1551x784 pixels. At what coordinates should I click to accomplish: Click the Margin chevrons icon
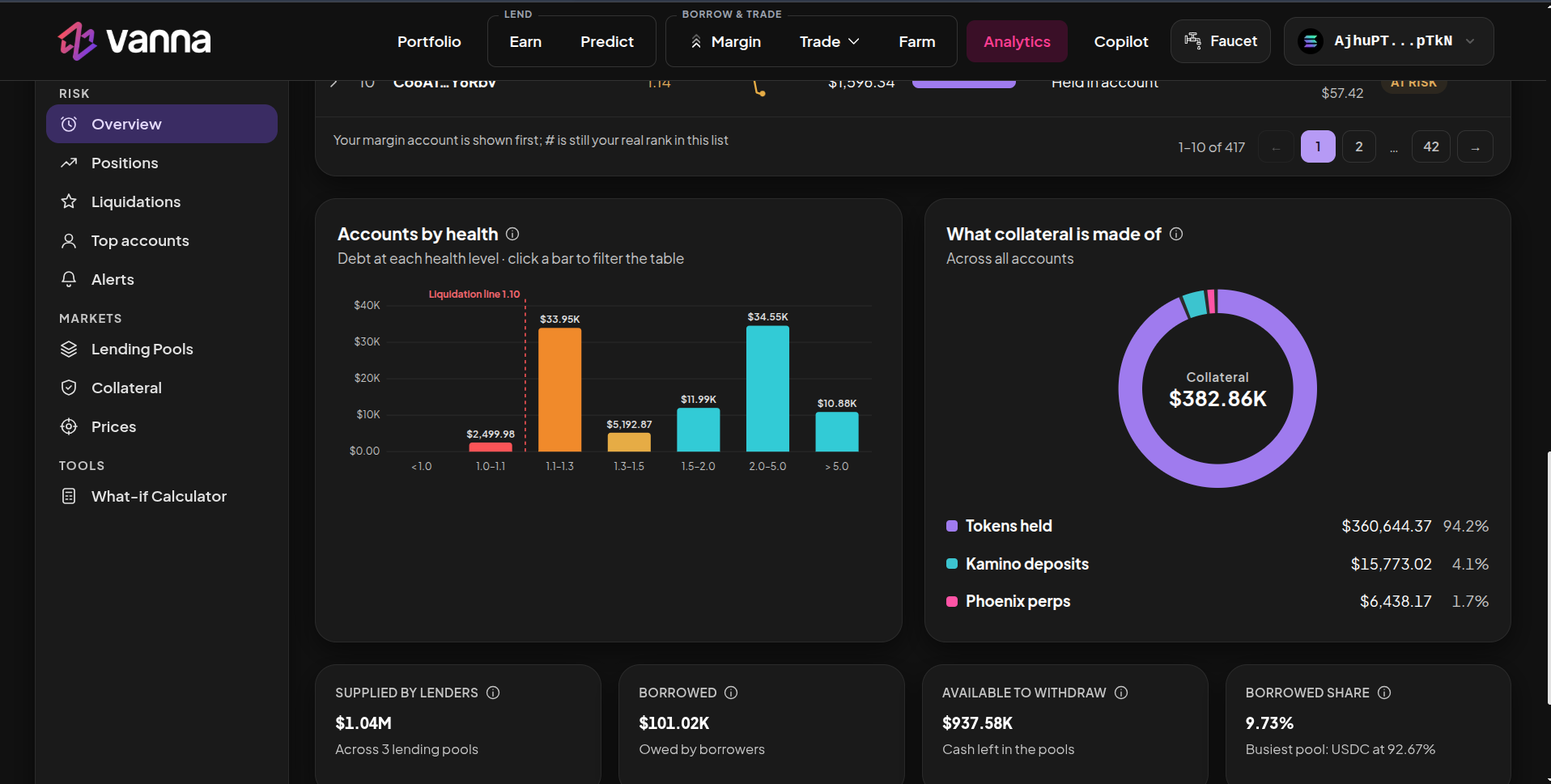[x=696, y=41]
